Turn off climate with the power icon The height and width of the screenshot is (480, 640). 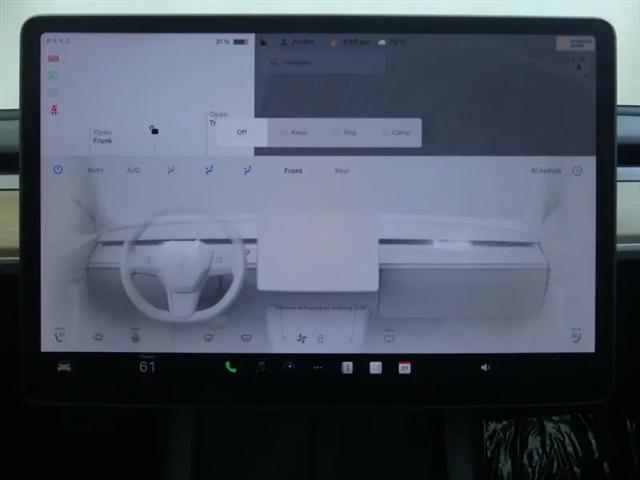tap(58, 169)
